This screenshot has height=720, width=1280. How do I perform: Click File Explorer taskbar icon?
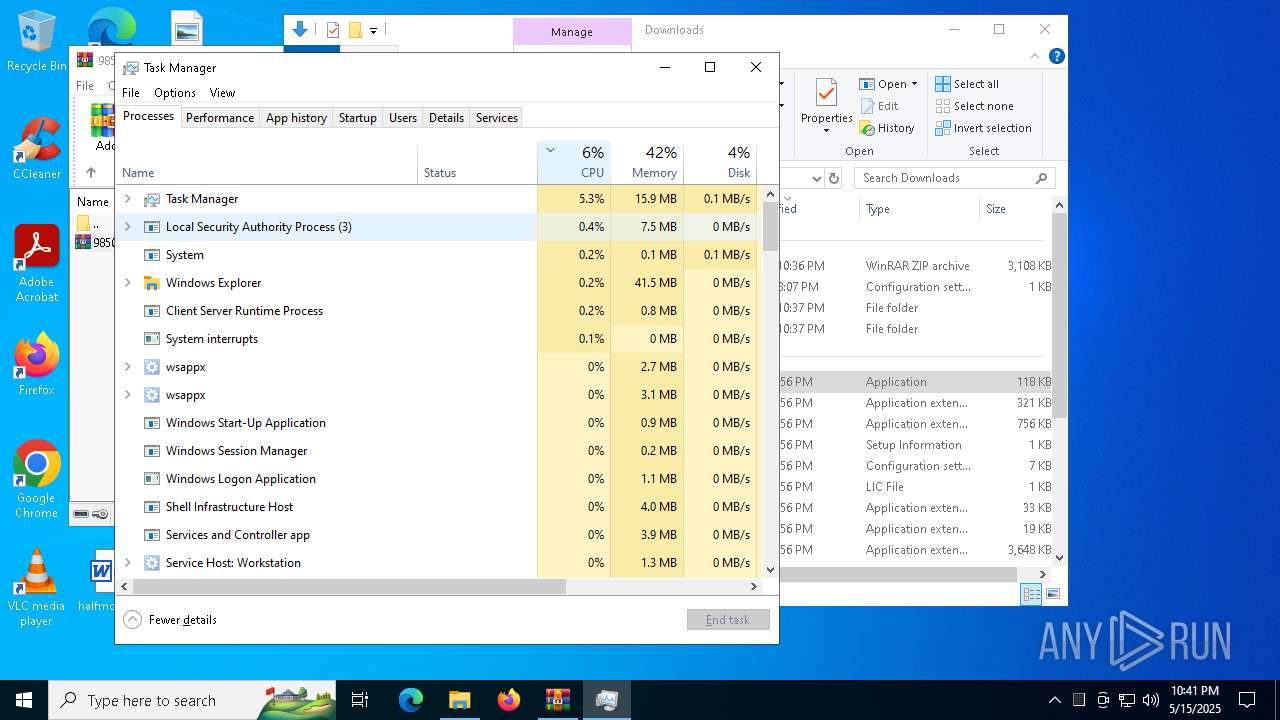(x=459, y=700)
